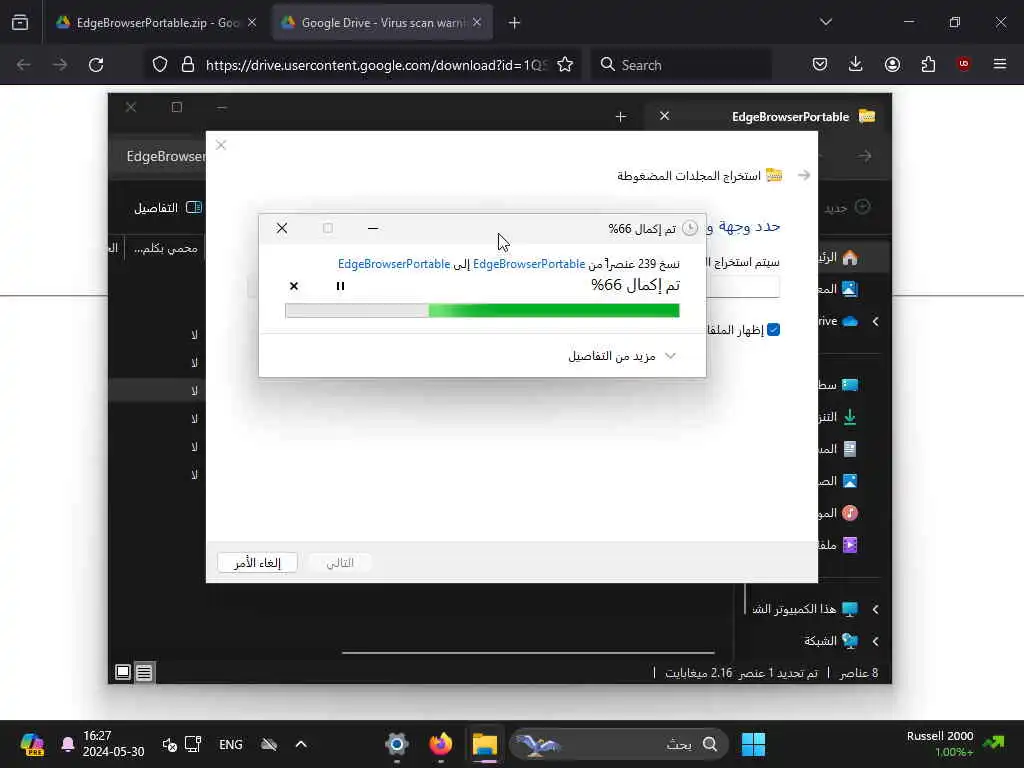Open the Desktop sidebar folder
Image resolution: width=1024 pixels, height=768 pixels.
tap(839, 385)
